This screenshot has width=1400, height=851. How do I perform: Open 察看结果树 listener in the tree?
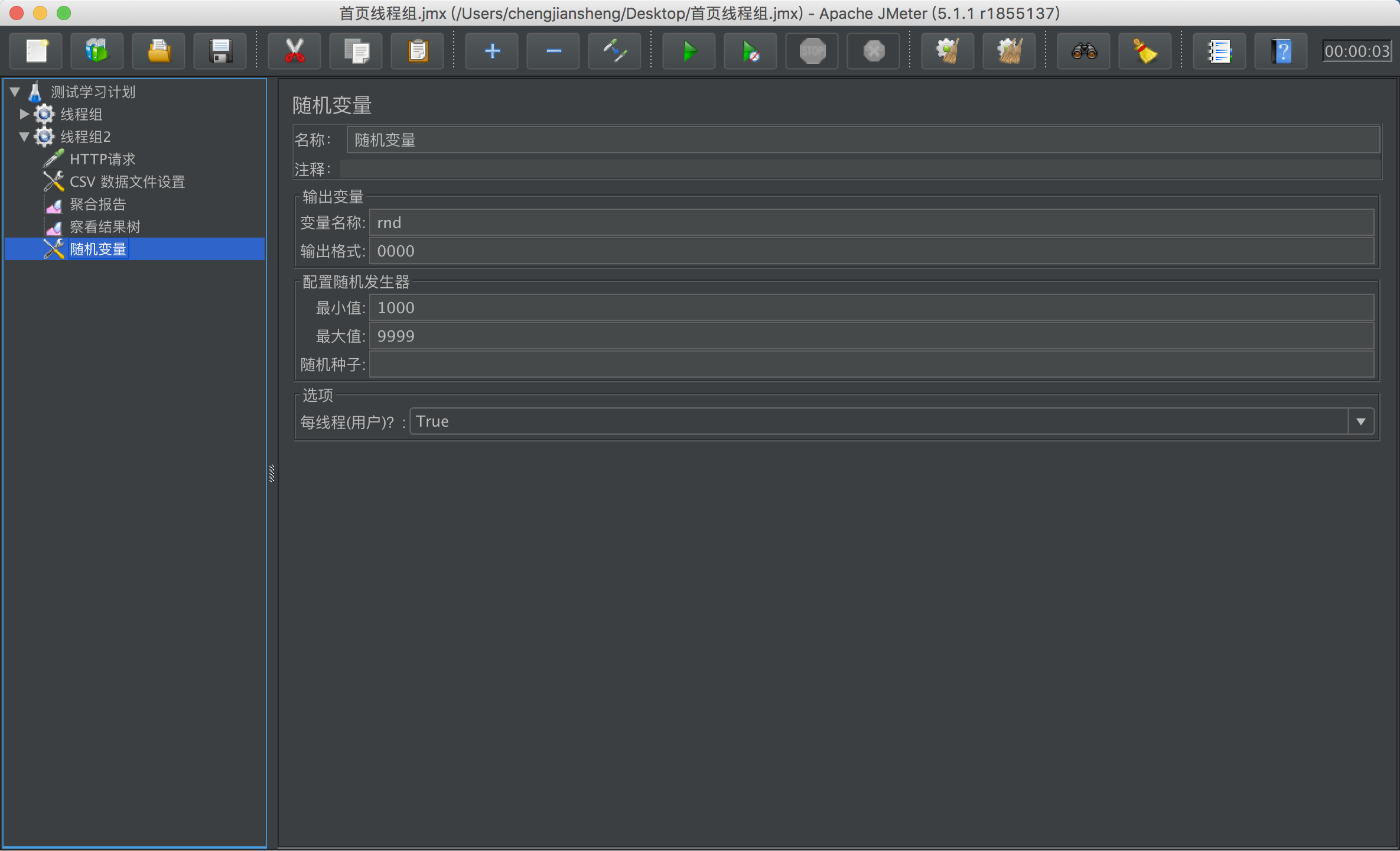[x=105, y=226]
